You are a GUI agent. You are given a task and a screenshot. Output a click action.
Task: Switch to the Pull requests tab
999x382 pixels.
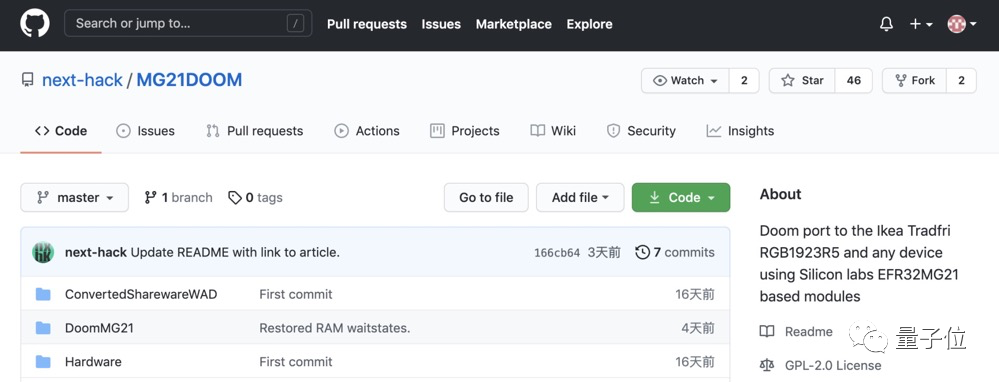(254, 131)
